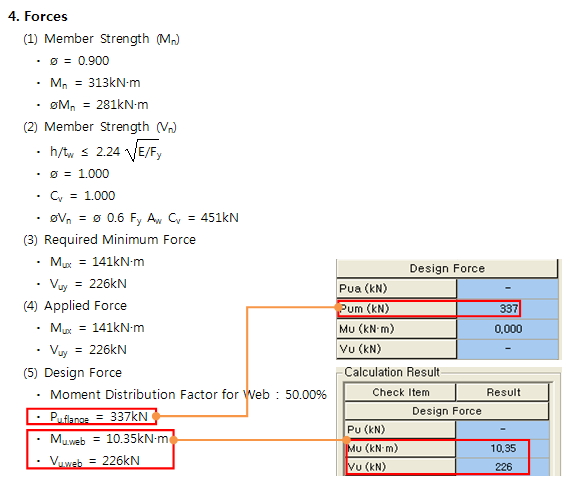Select the Pua (kN) value cell
This screenshot has height=502, width=578.
507,288
